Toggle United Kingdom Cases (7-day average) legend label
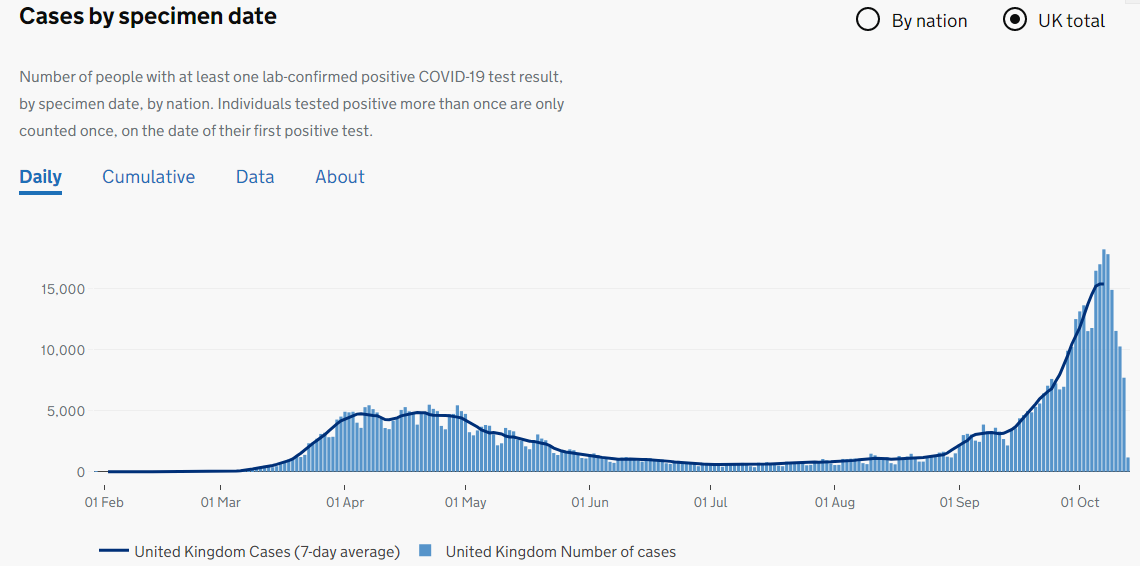The image size is (1140, 566). point(267,551)
